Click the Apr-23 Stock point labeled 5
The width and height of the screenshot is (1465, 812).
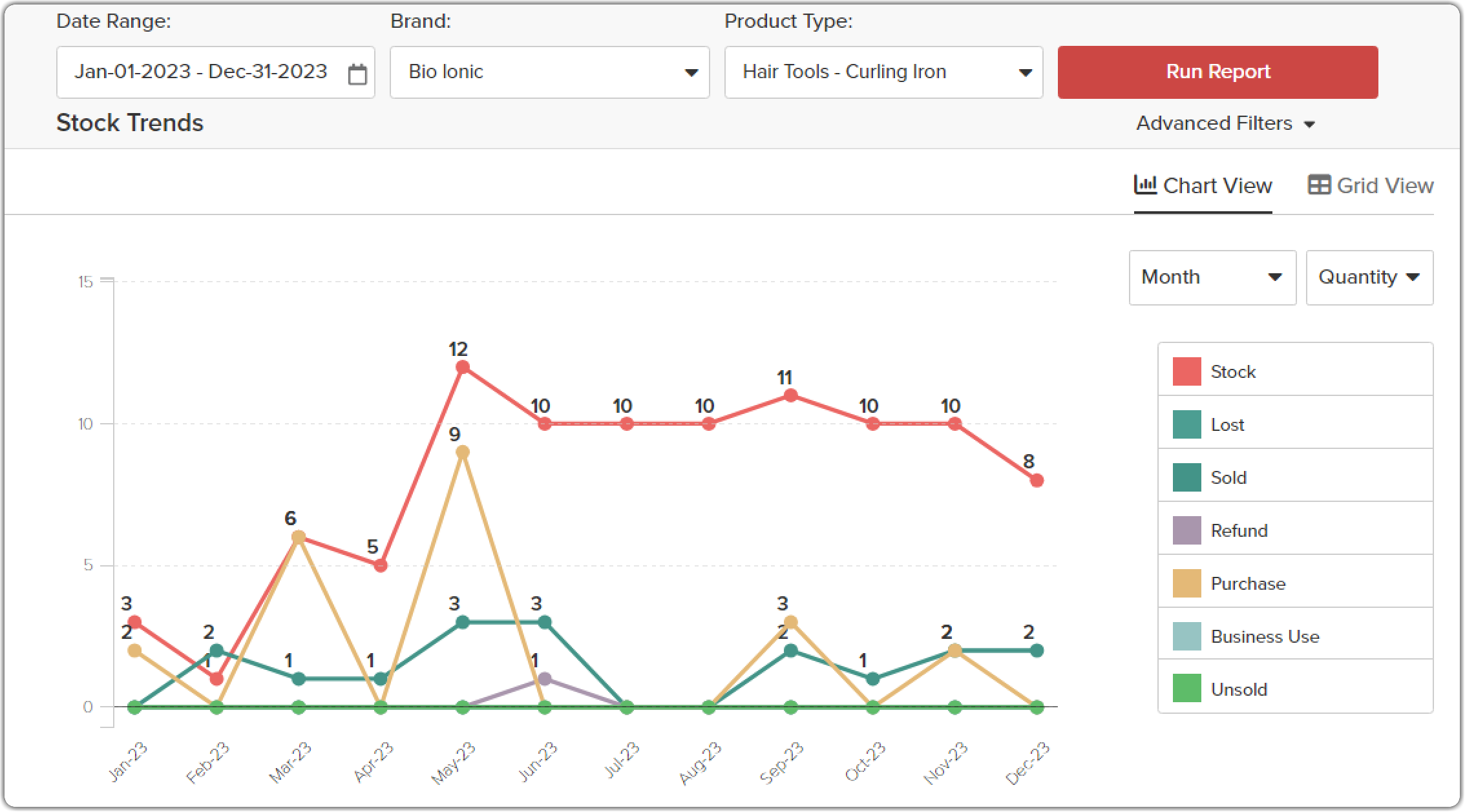(381, 566)
